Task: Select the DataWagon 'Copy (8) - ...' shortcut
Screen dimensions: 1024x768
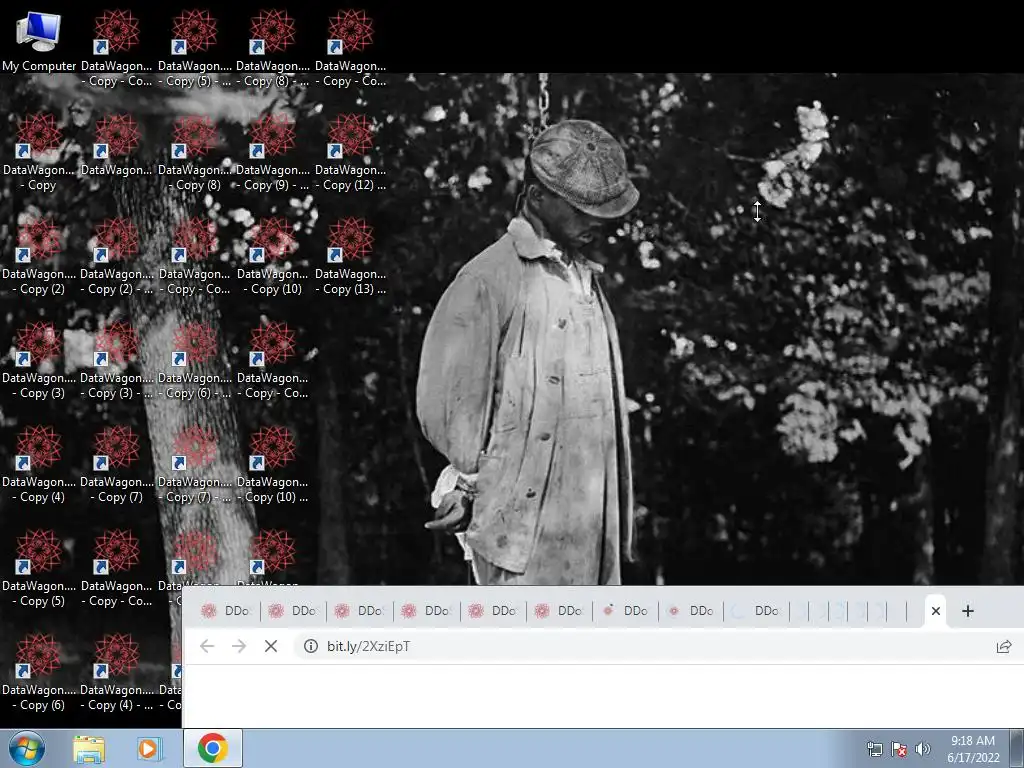Action: 272,49
